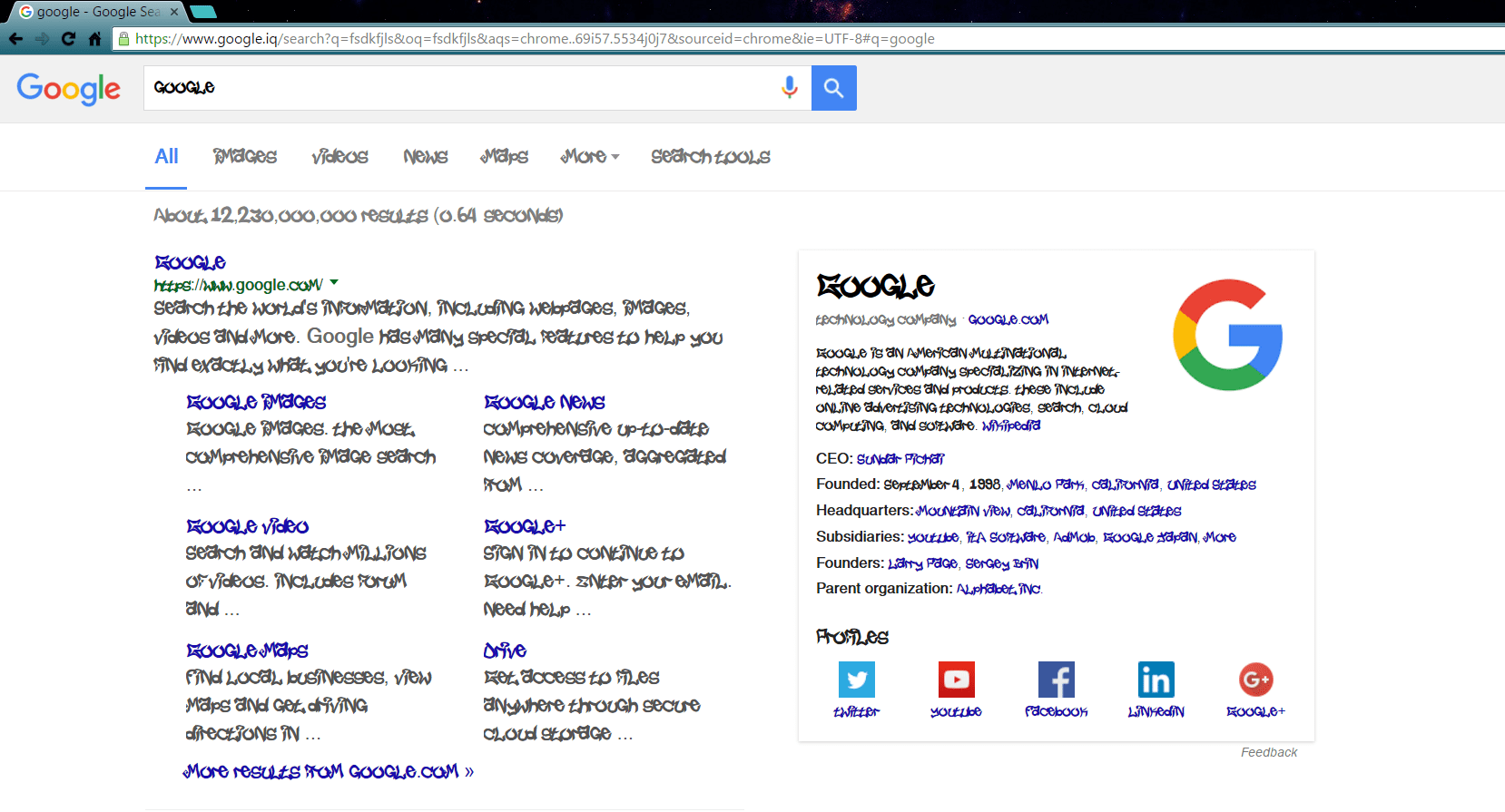Click the results count text
This screenshot has height=812, width=1505.
click(x=359, y=216)
